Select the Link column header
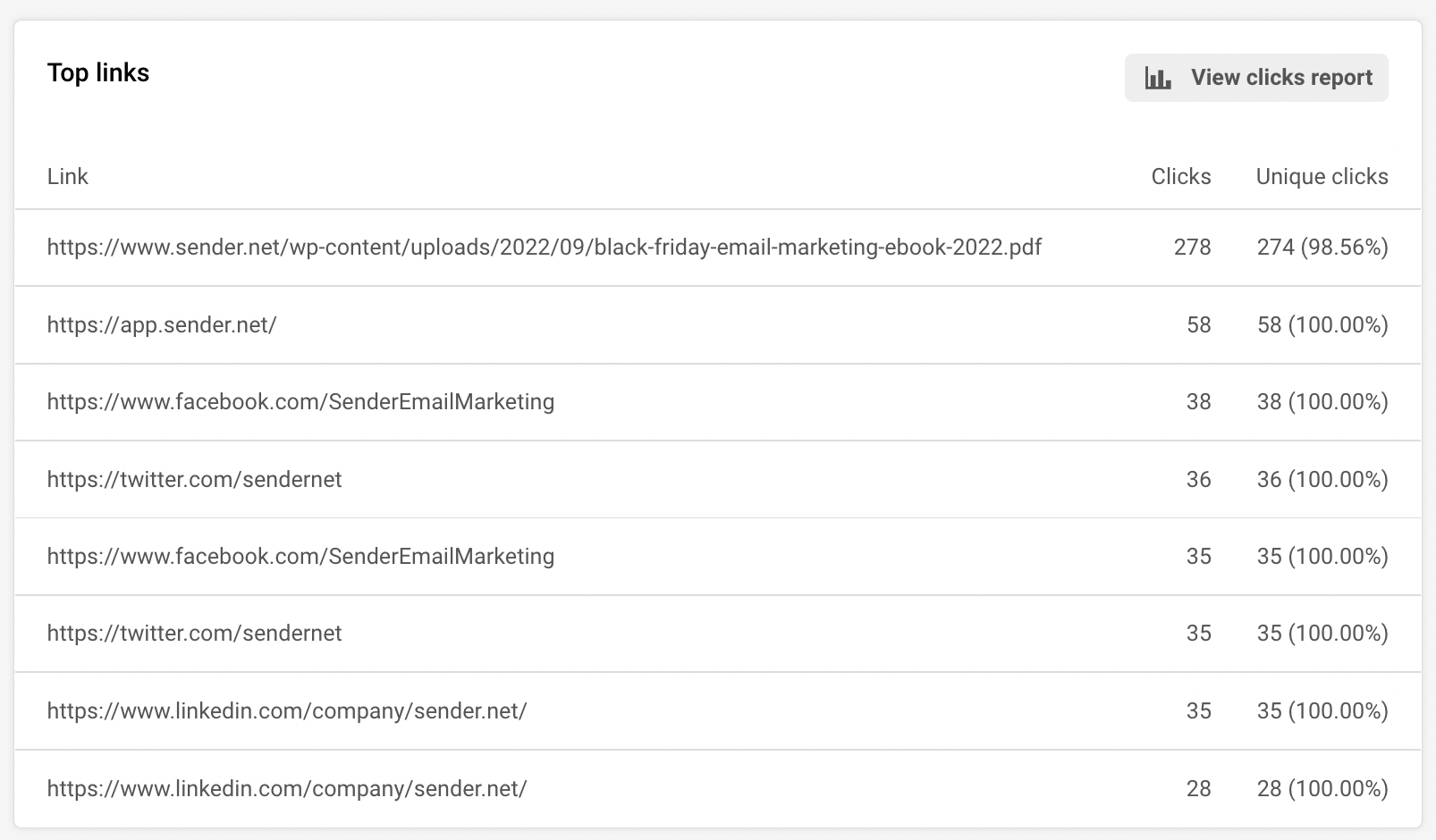Screen dimensions: 1436x840 tap(68, 176)
